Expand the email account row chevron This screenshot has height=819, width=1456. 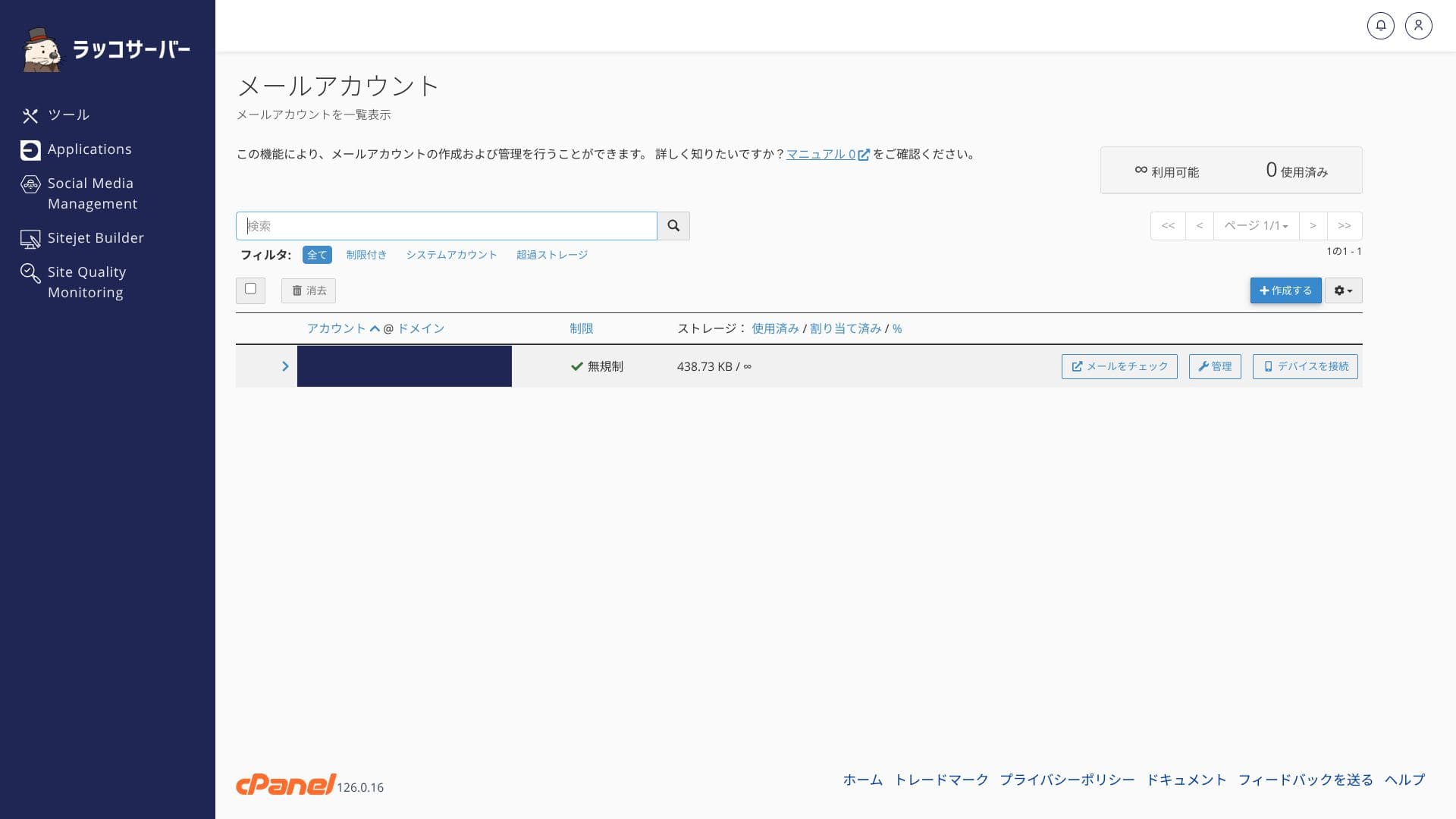[285, 366]
